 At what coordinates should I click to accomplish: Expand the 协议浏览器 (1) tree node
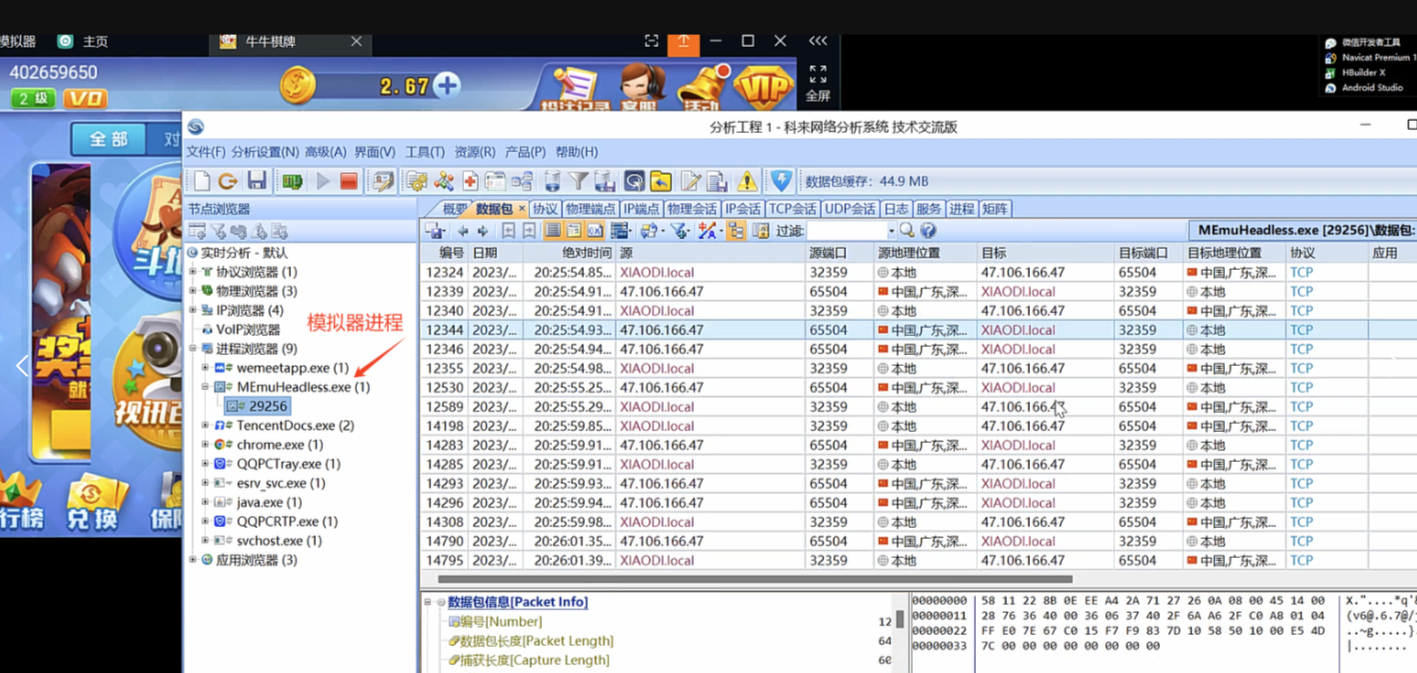193,272
